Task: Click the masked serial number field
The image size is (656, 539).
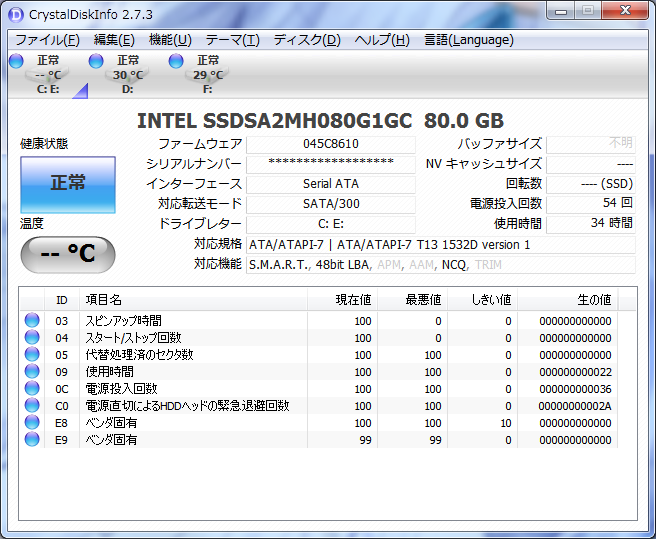Action: 331,164
